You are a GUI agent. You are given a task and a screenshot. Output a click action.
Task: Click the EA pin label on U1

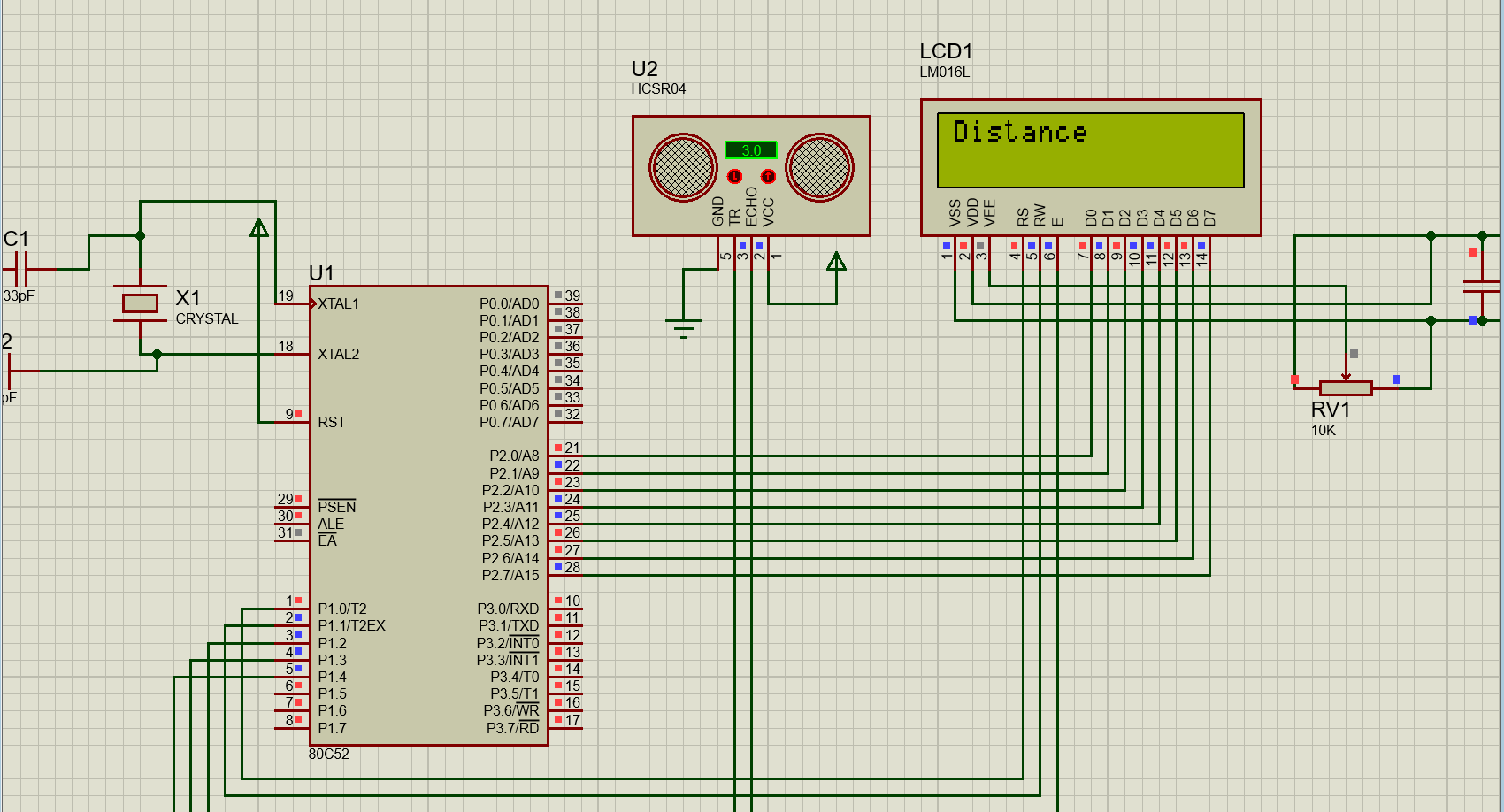327,541
